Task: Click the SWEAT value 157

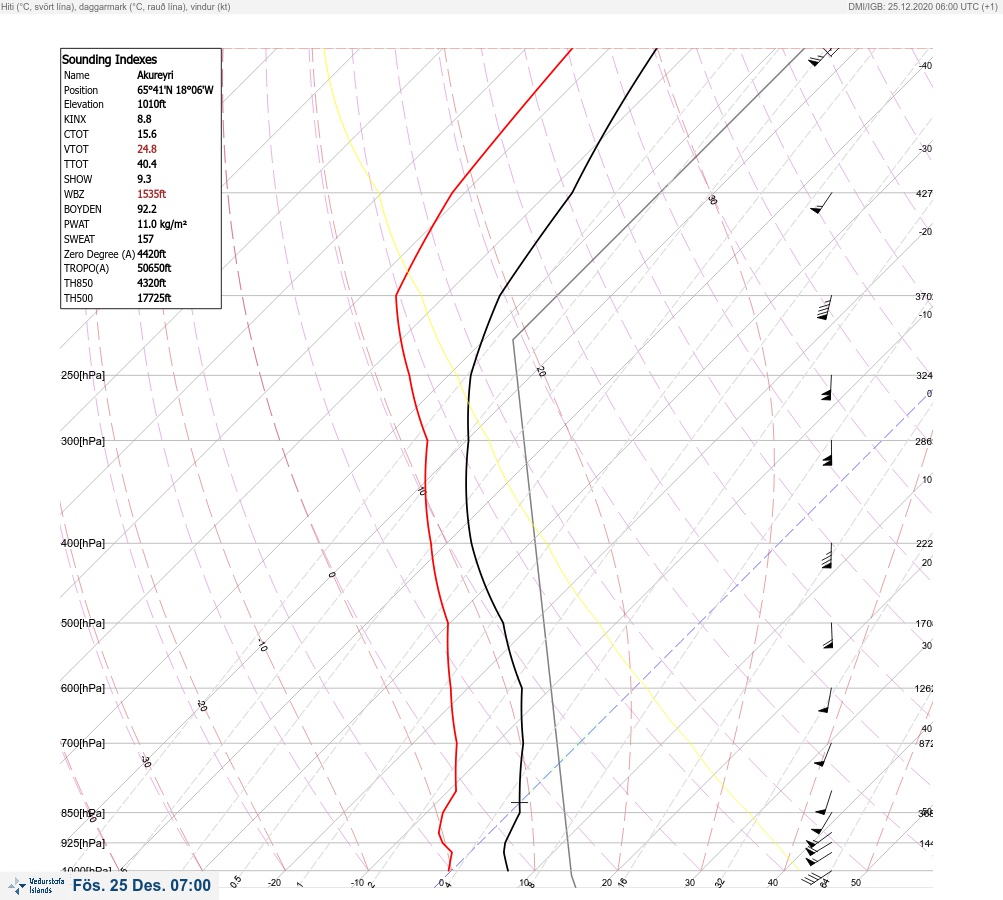Action: point(145,239)
